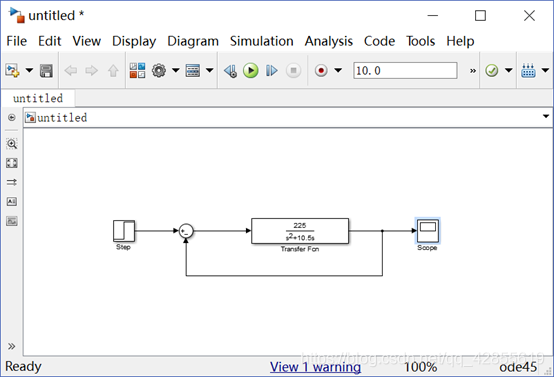Select the Image annotation tool
This screenshot has width=554, height=377.
[x=12, y=221]
